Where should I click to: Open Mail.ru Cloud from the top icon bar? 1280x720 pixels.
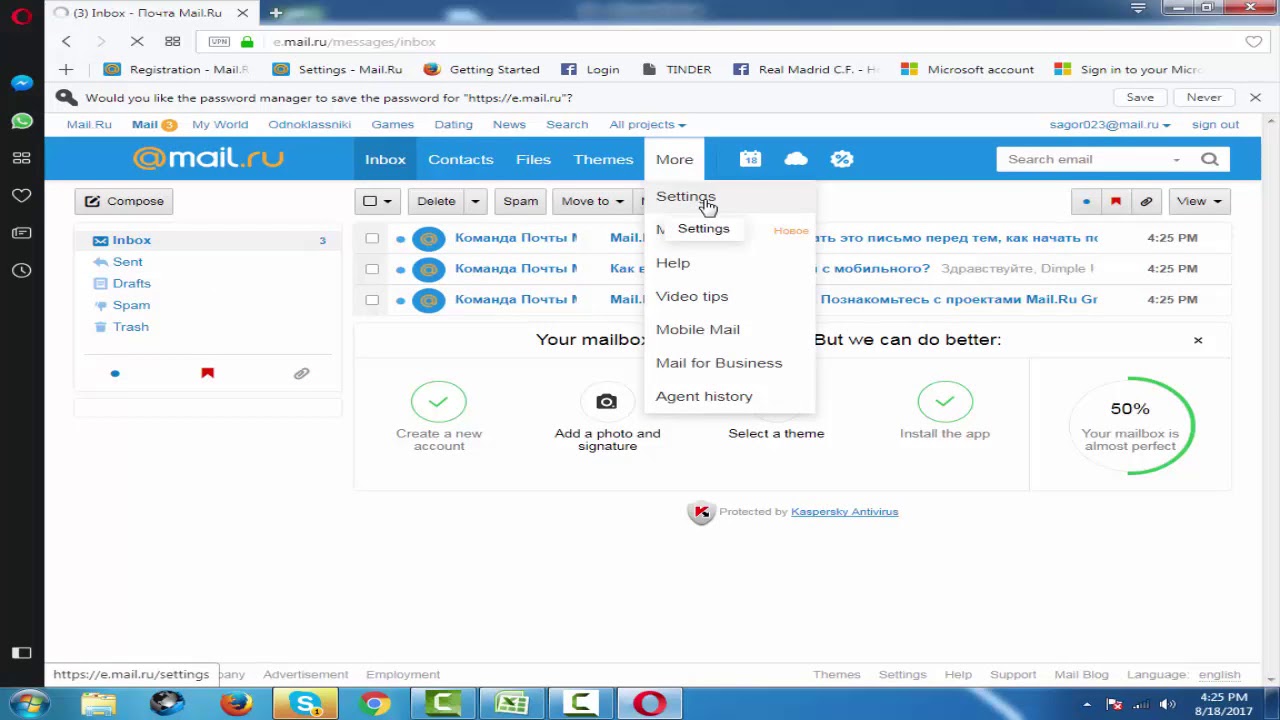[795, 159]
